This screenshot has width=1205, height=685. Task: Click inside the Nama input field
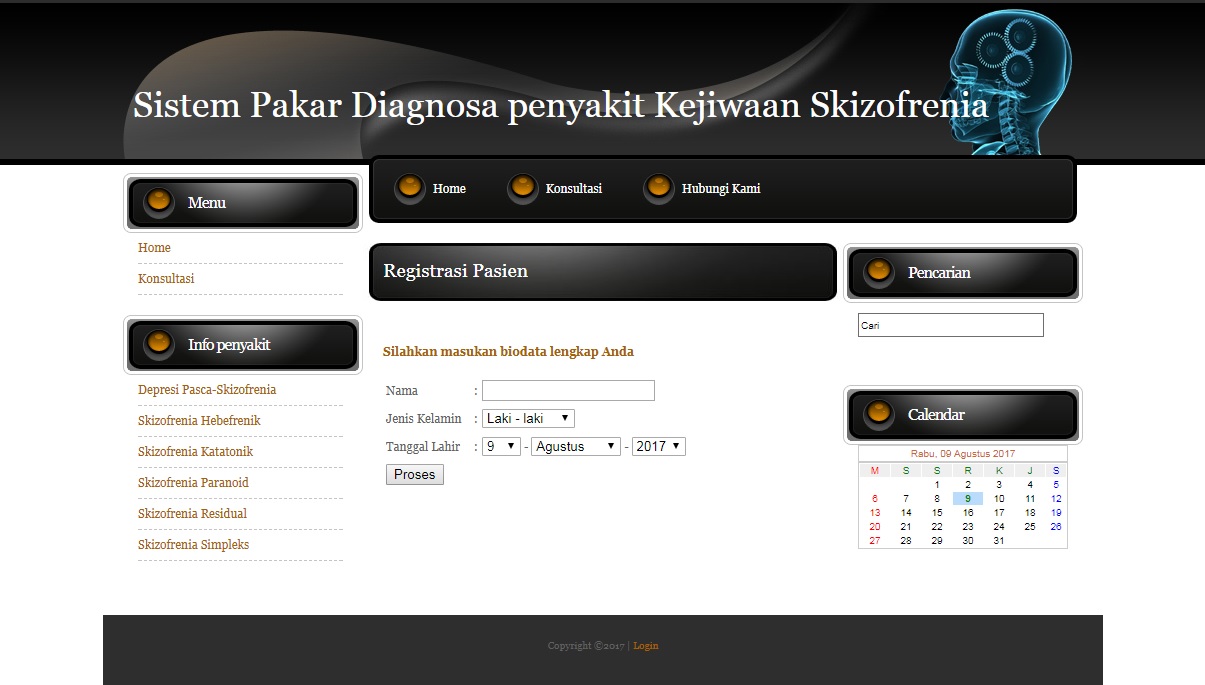coord(568,390)
